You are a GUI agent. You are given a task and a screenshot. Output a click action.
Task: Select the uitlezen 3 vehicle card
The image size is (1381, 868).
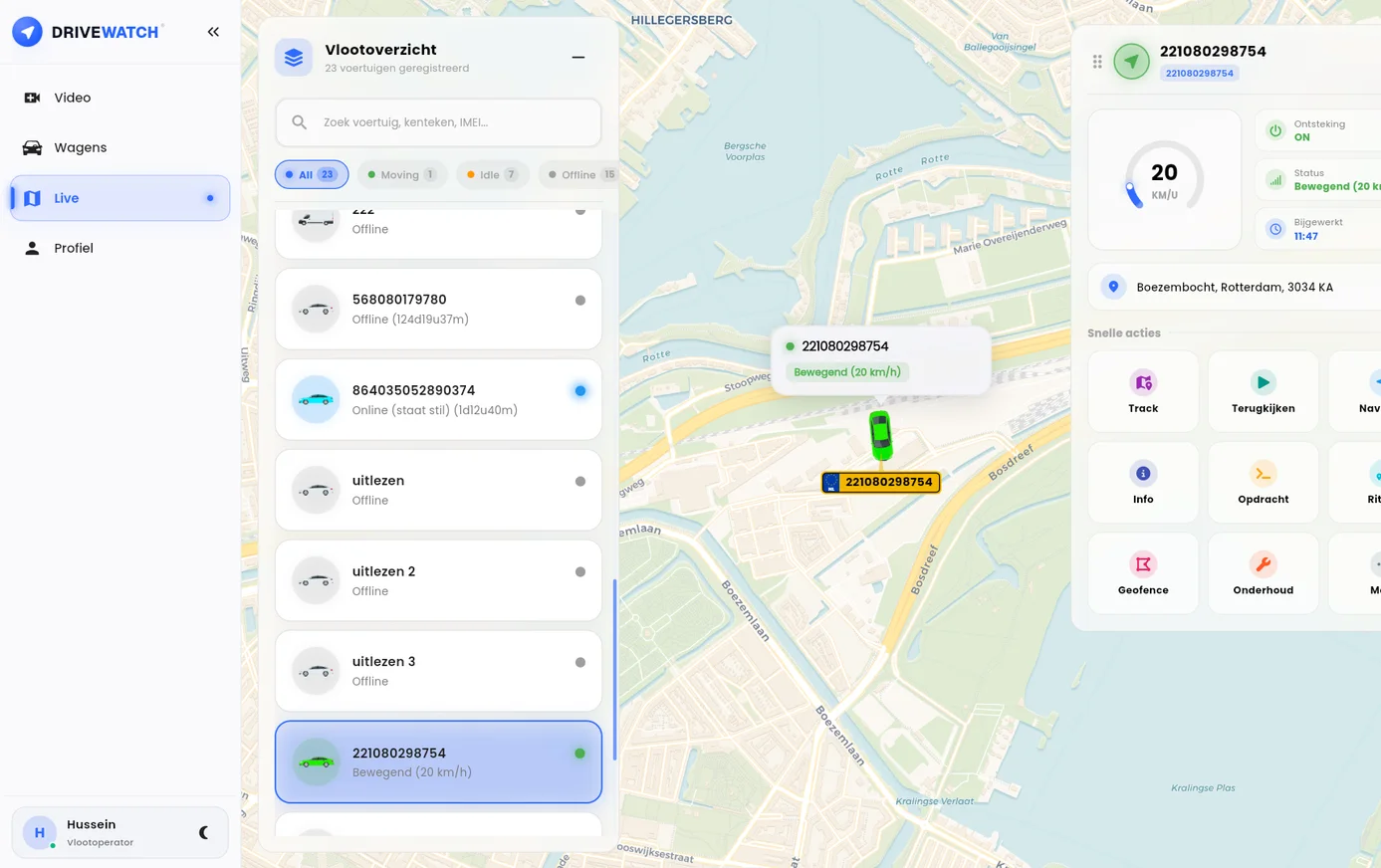tap(438, 671)
